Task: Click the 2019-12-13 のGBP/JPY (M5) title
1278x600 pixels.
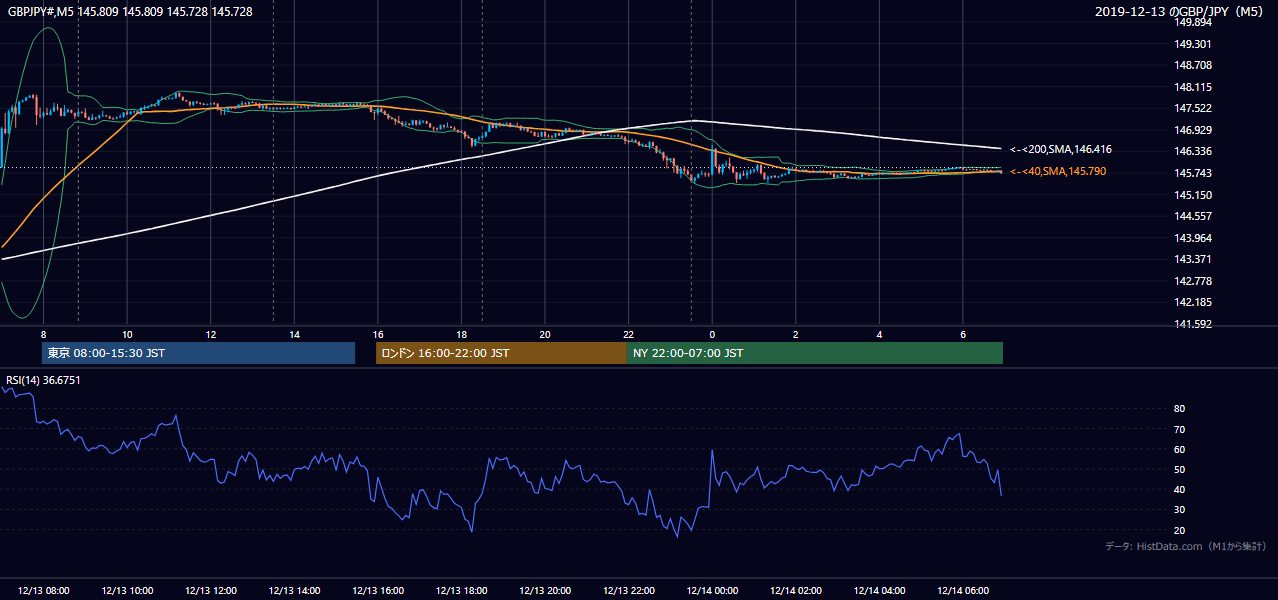Action: [1181, 12]
